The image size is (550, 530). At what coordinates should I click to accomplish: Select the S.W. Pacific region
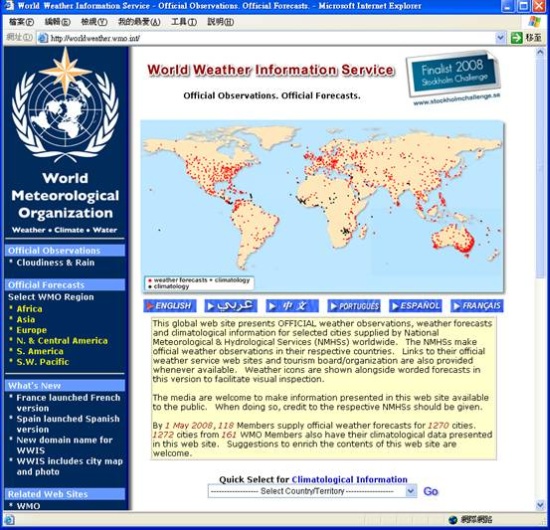43,362
